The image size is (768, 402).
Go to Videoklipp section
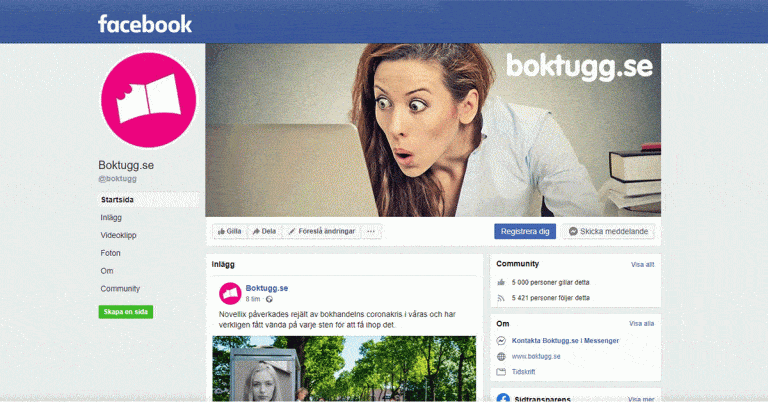click(x=119, y=236)
